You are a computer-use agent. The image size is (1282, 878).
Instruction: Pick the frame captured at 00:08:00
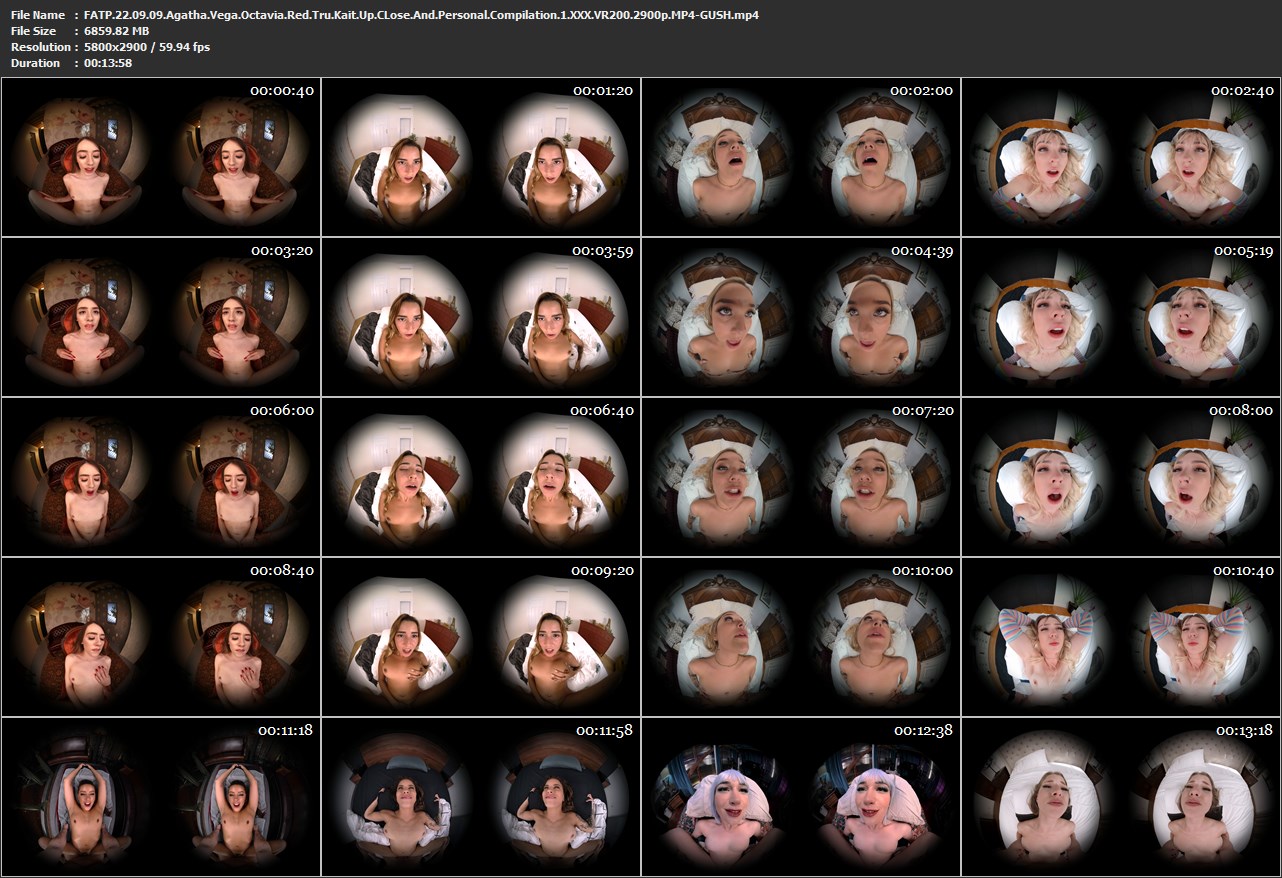pyautogui.click(x=1120, y=477)
